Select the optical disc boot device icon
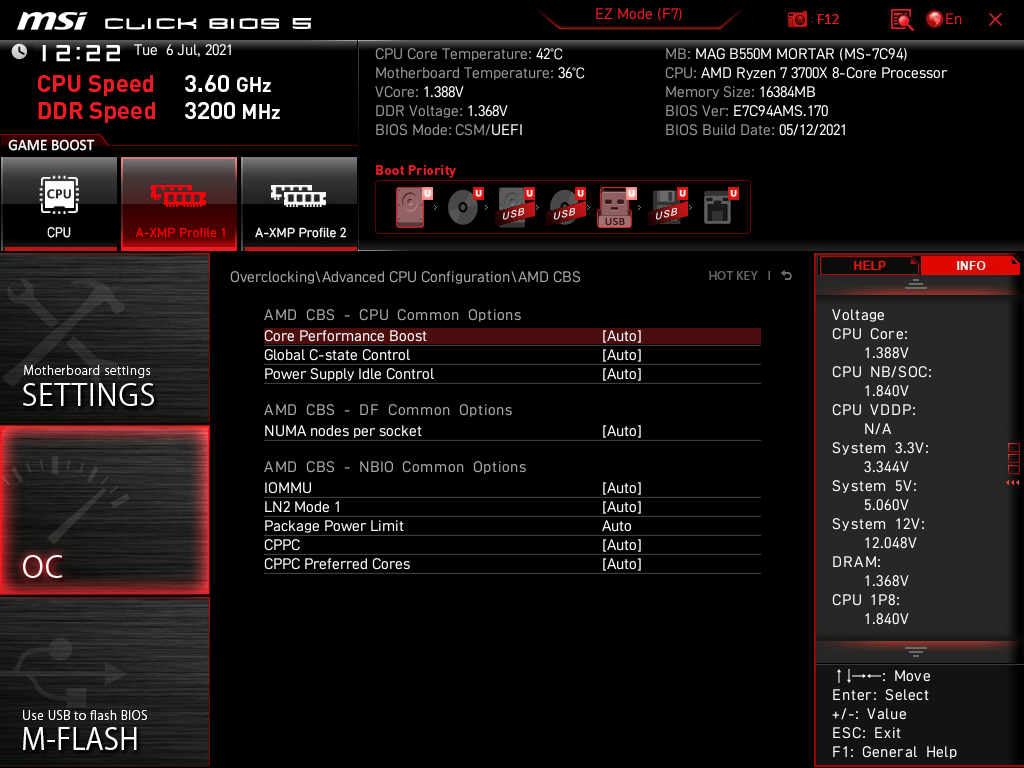Viewport: 1024px width, 768px height. 464,207
